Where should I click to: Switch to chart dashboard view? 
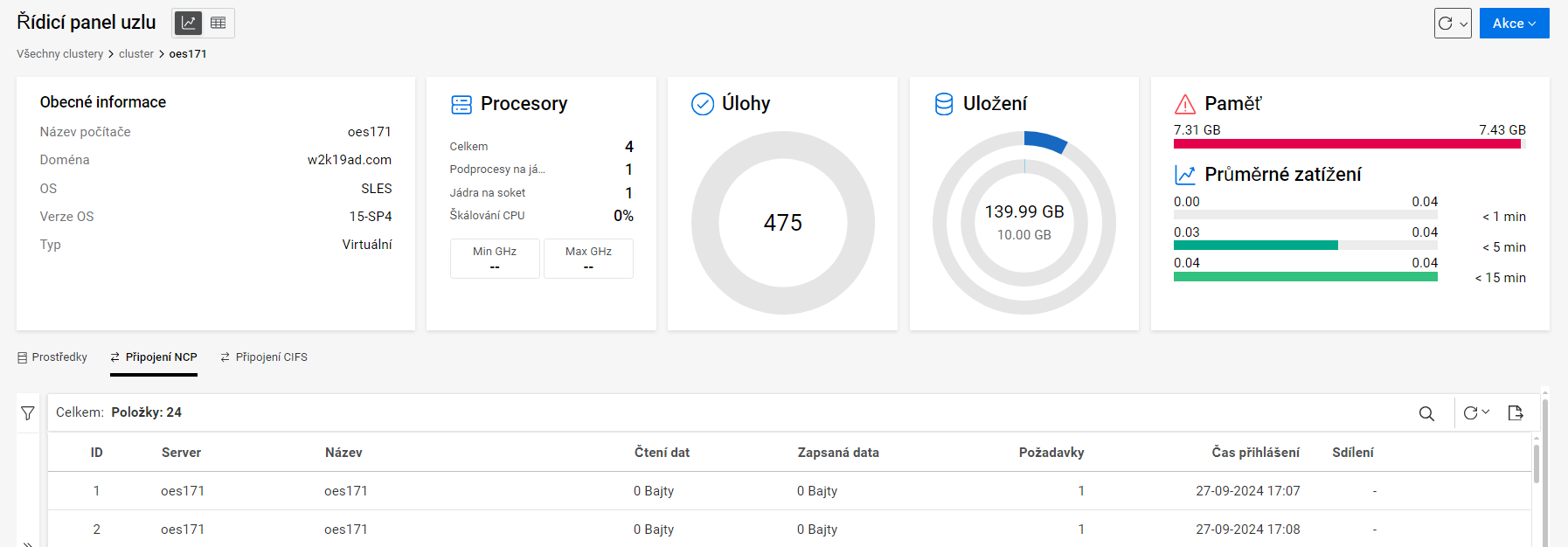189,24
